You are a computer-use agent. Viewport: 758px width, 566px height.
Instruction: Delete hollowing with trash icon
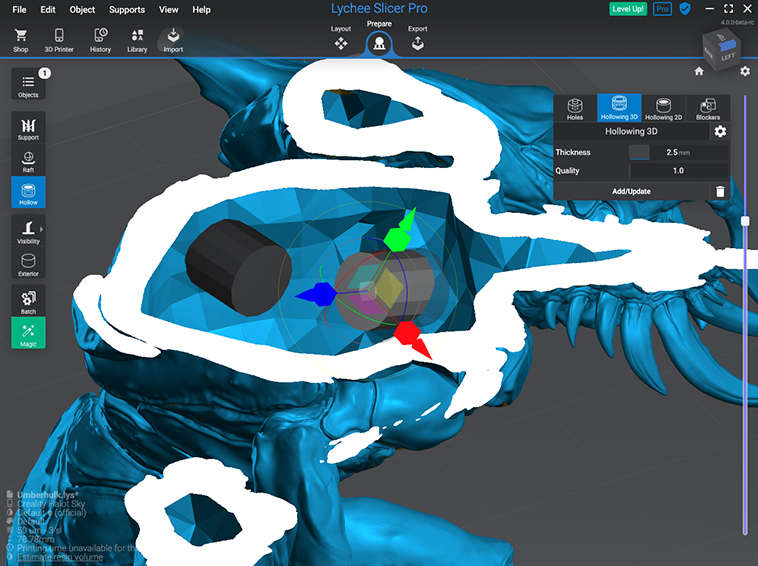click(720, 191)
